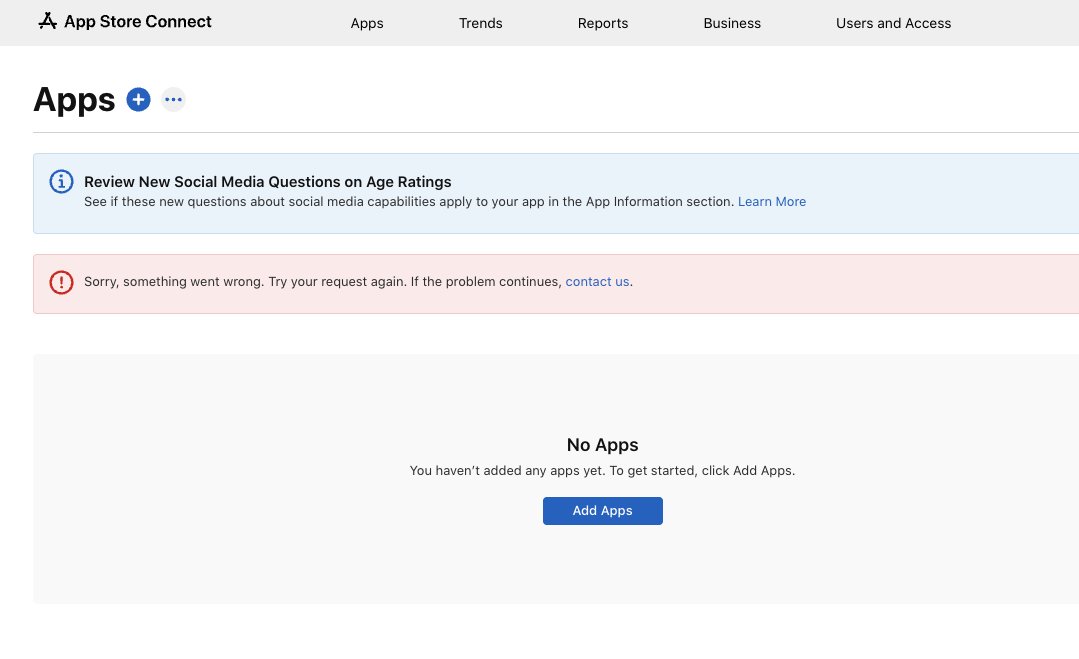
Task: Click the contact us link
Action: [597, 281]
